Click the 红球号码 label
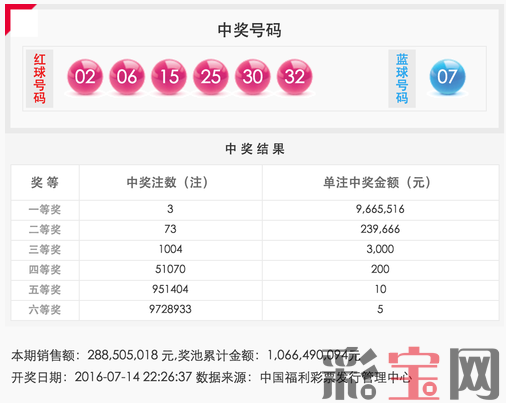Screen dimensions: 506x403 [39, 79]
